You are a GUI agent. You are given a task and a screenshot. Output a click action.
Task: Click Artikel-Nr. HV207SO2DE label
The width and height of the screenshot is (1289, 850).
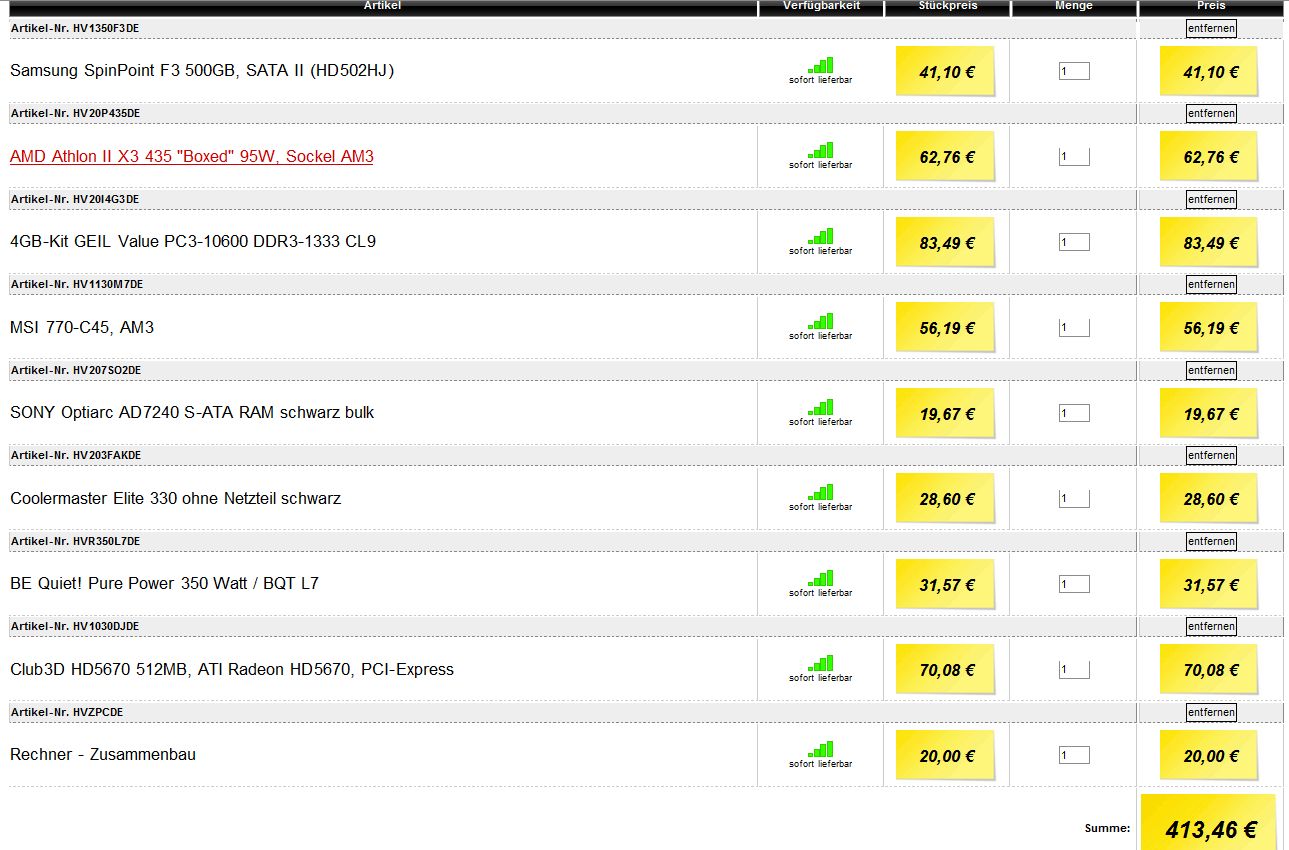coord(76,370)
